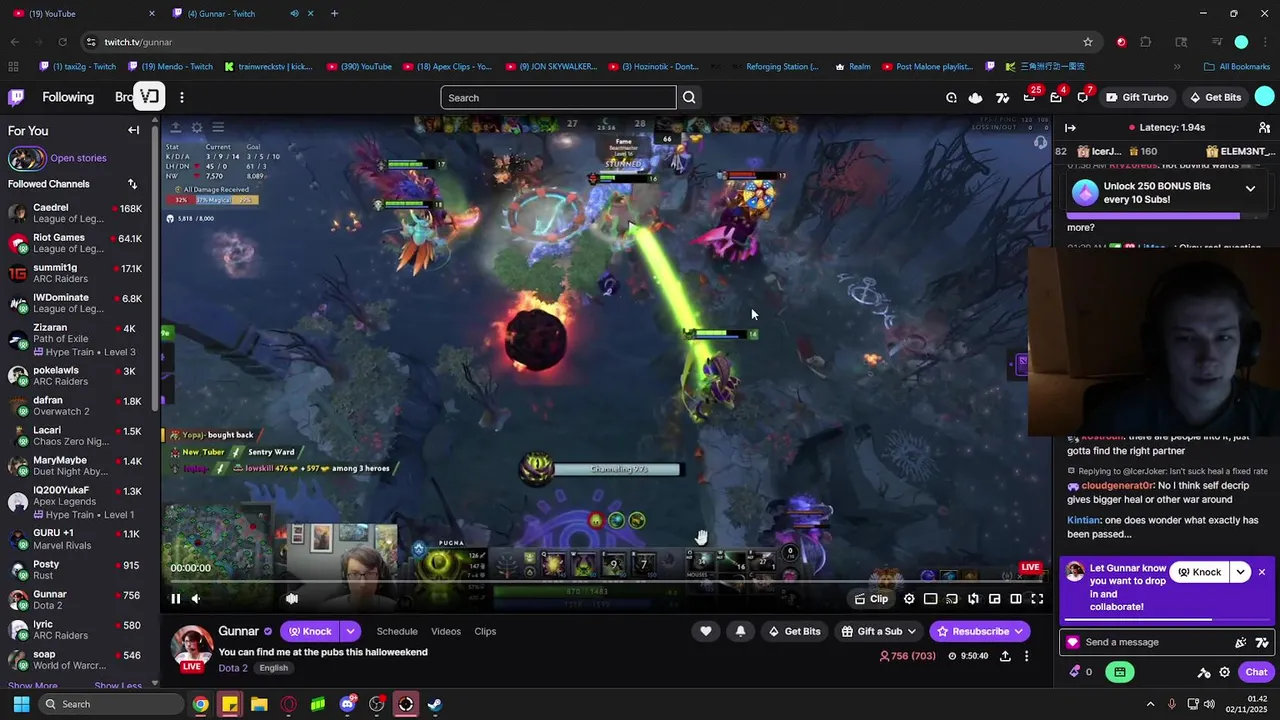Open summit1g channel in the sidebar
1280x720 pixels.
tap(75, 273)
